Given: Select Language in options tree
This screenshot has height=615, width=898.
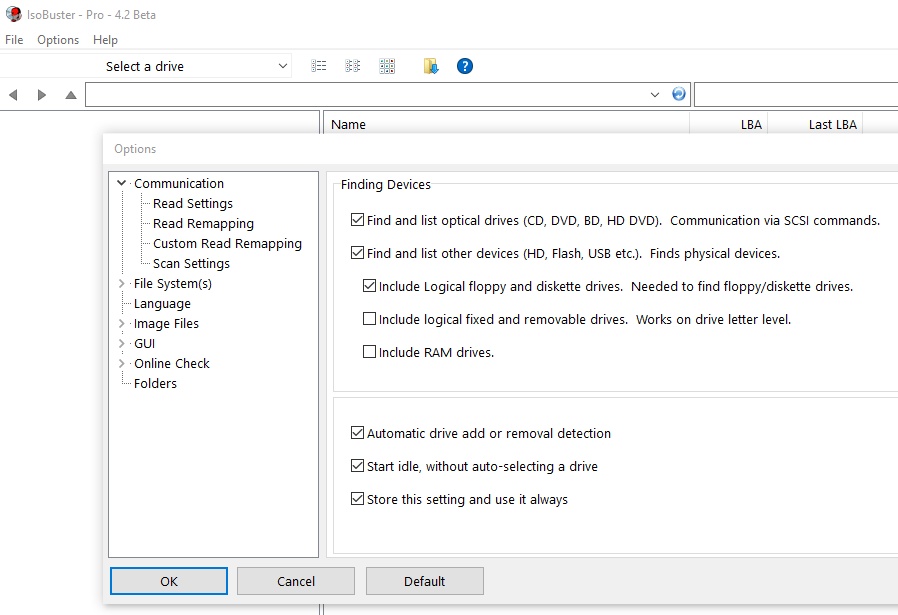Looking at the screenshot, I should [162, 303].
